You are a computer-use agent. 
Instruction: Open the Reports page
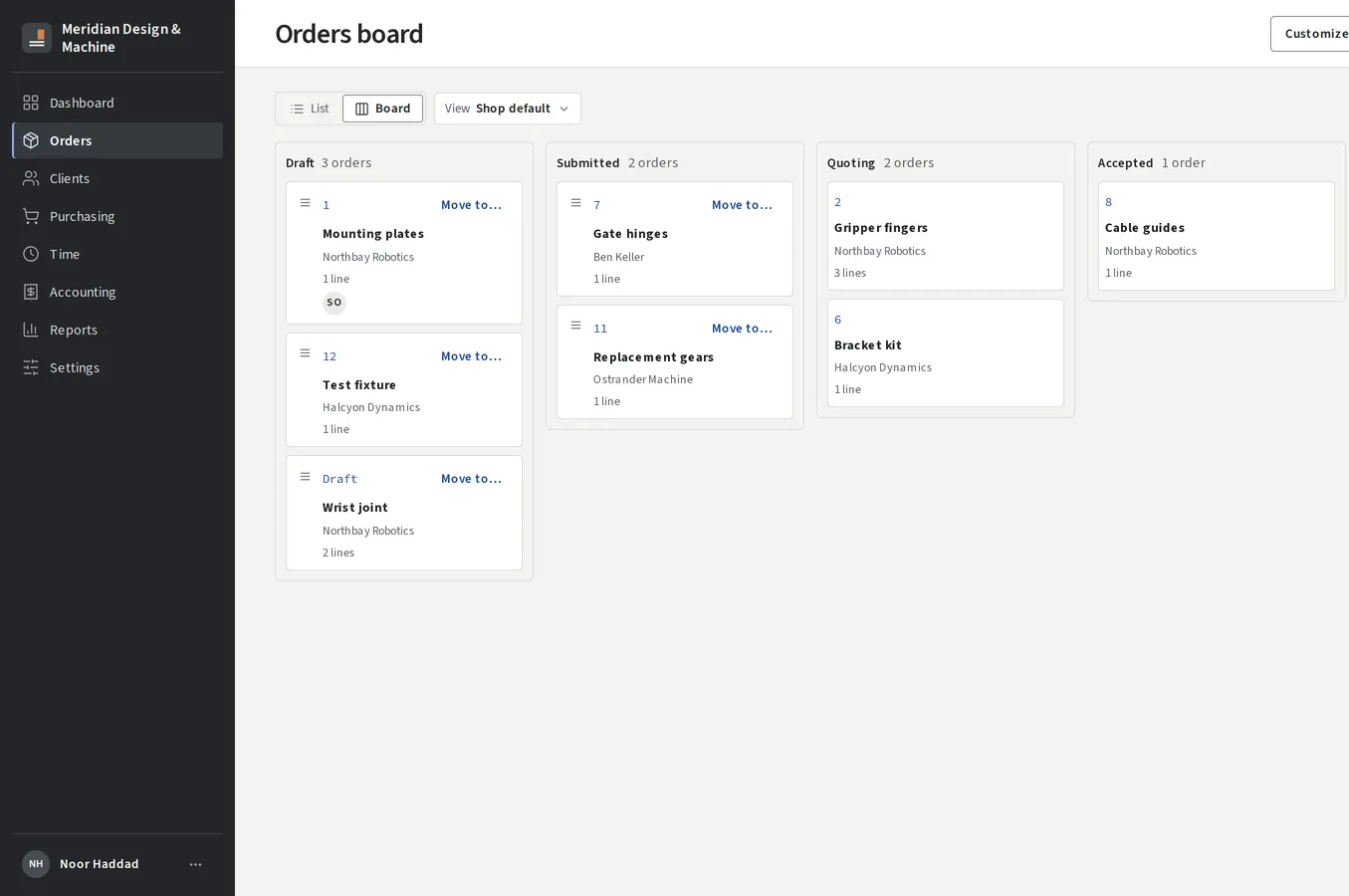point(117,330)
